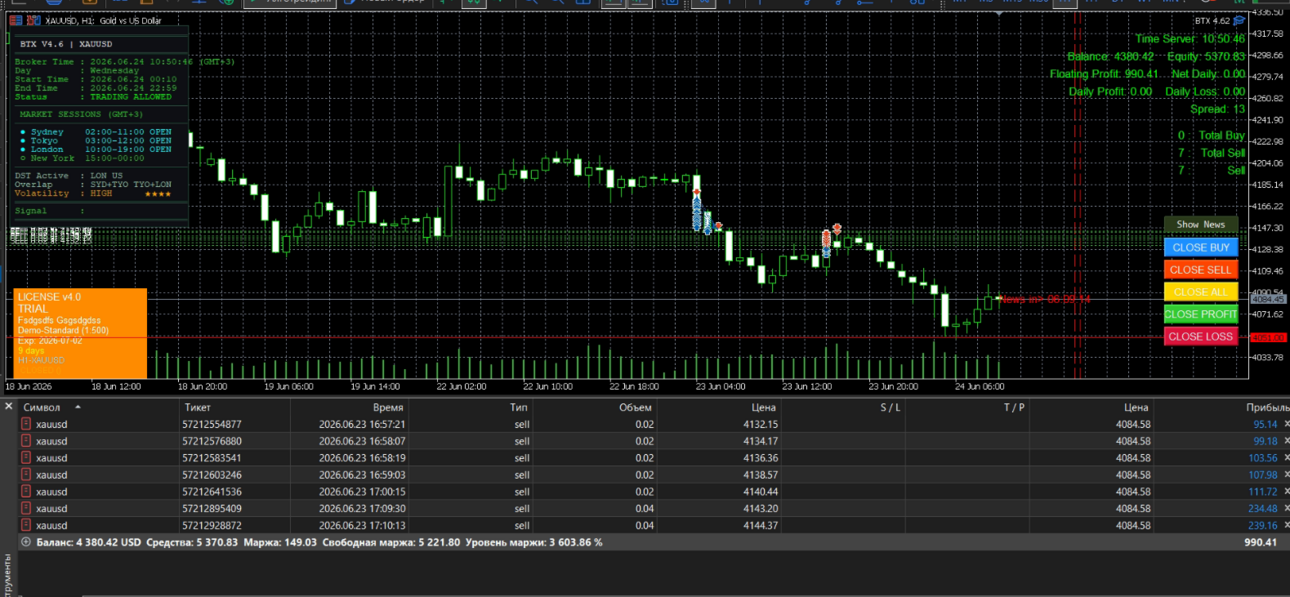The height and width of the screenshot is (597, 1290).
Task: Click open price 4136.36 cell
Action: (760, 458)
